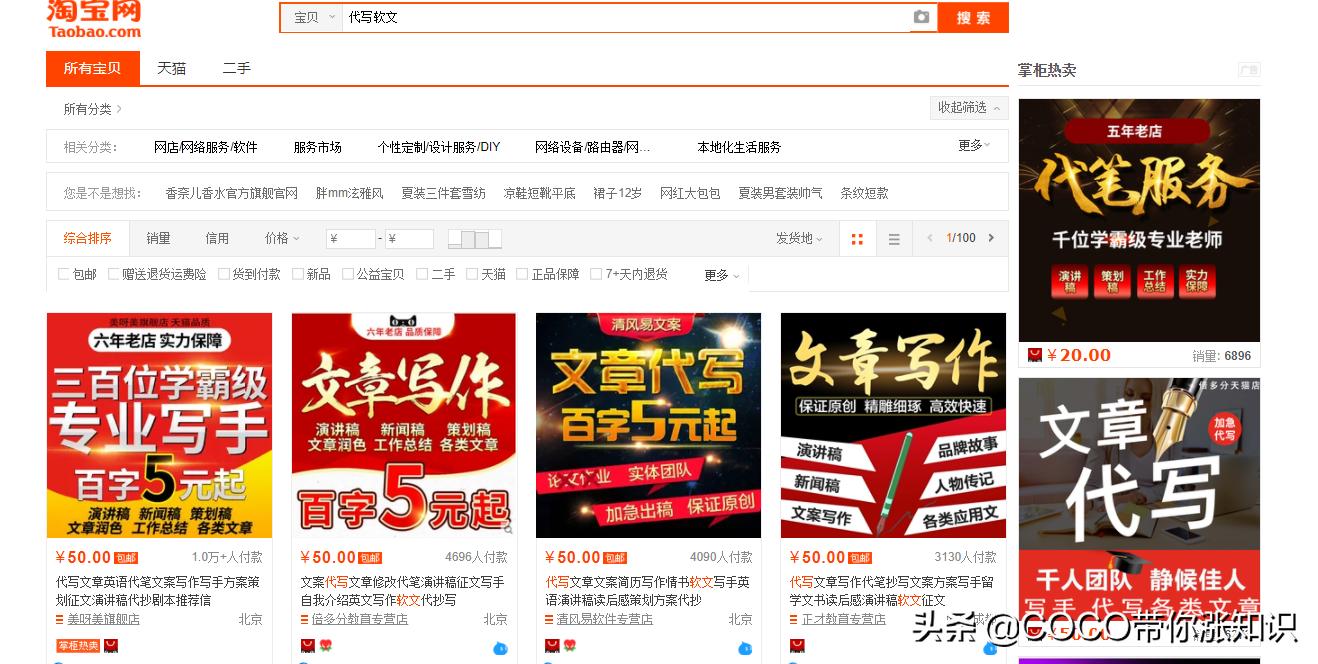Click the 文章代写 百字5元起 product thumbnail
This screenshot has width=1318, height=664.
click(648, 425)
